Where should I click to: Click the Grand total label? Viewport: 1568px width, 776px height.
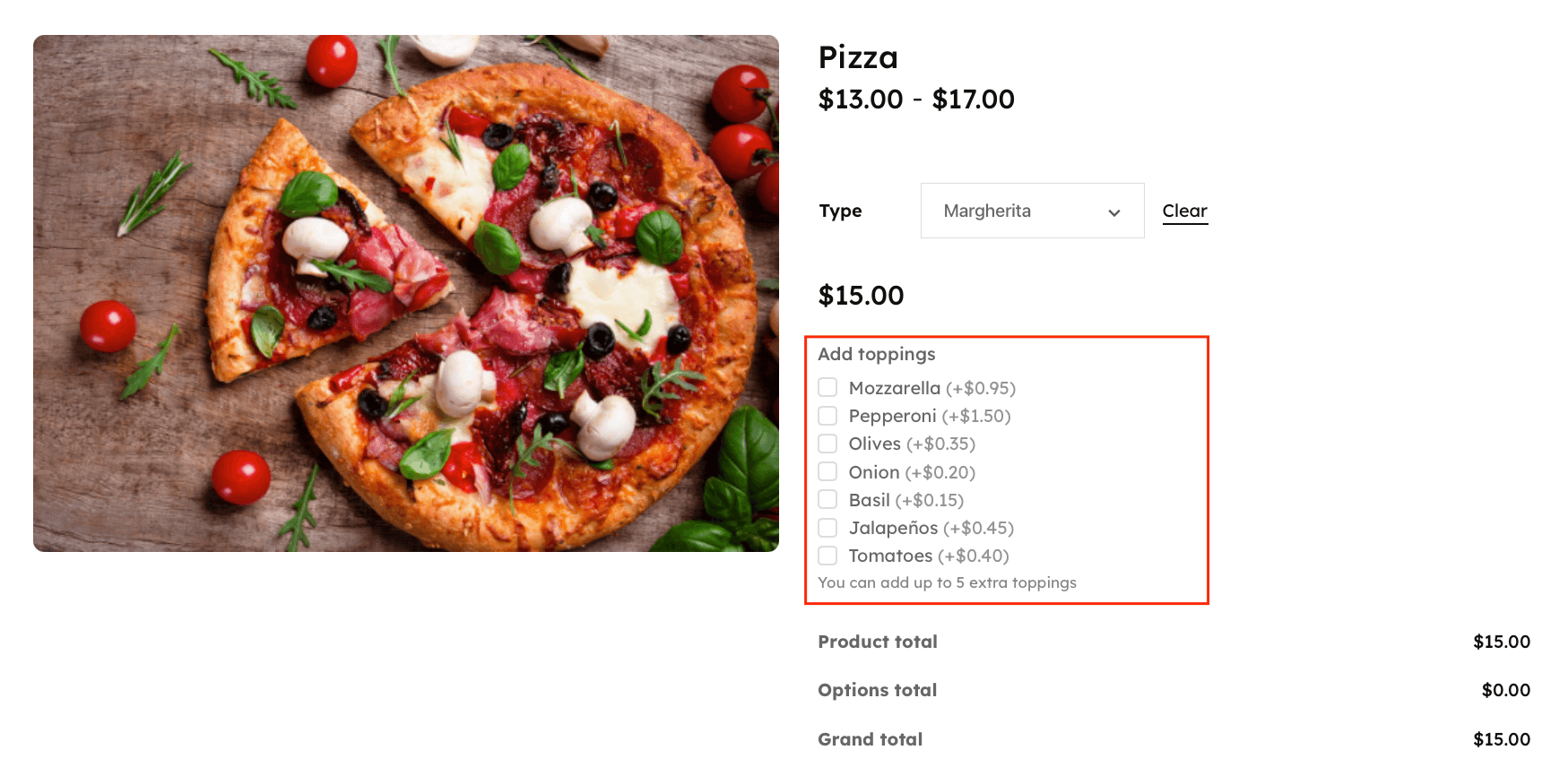point(870,739)
